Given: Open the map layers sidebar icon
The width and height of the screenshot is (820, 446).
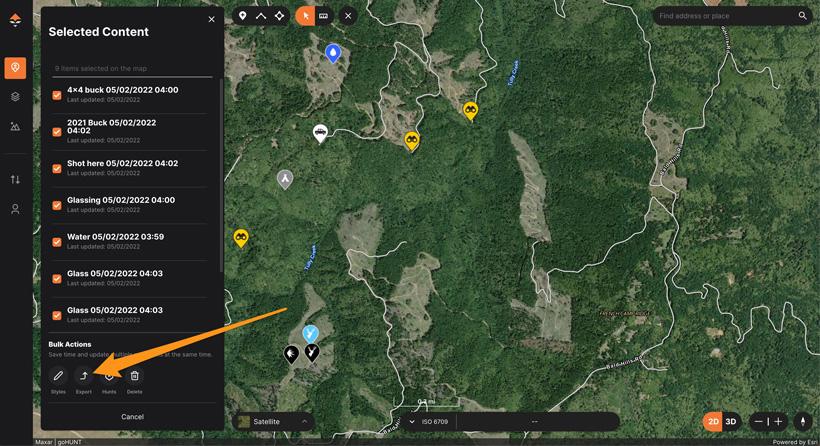Looking at the screenshot, I should [15, 97].
